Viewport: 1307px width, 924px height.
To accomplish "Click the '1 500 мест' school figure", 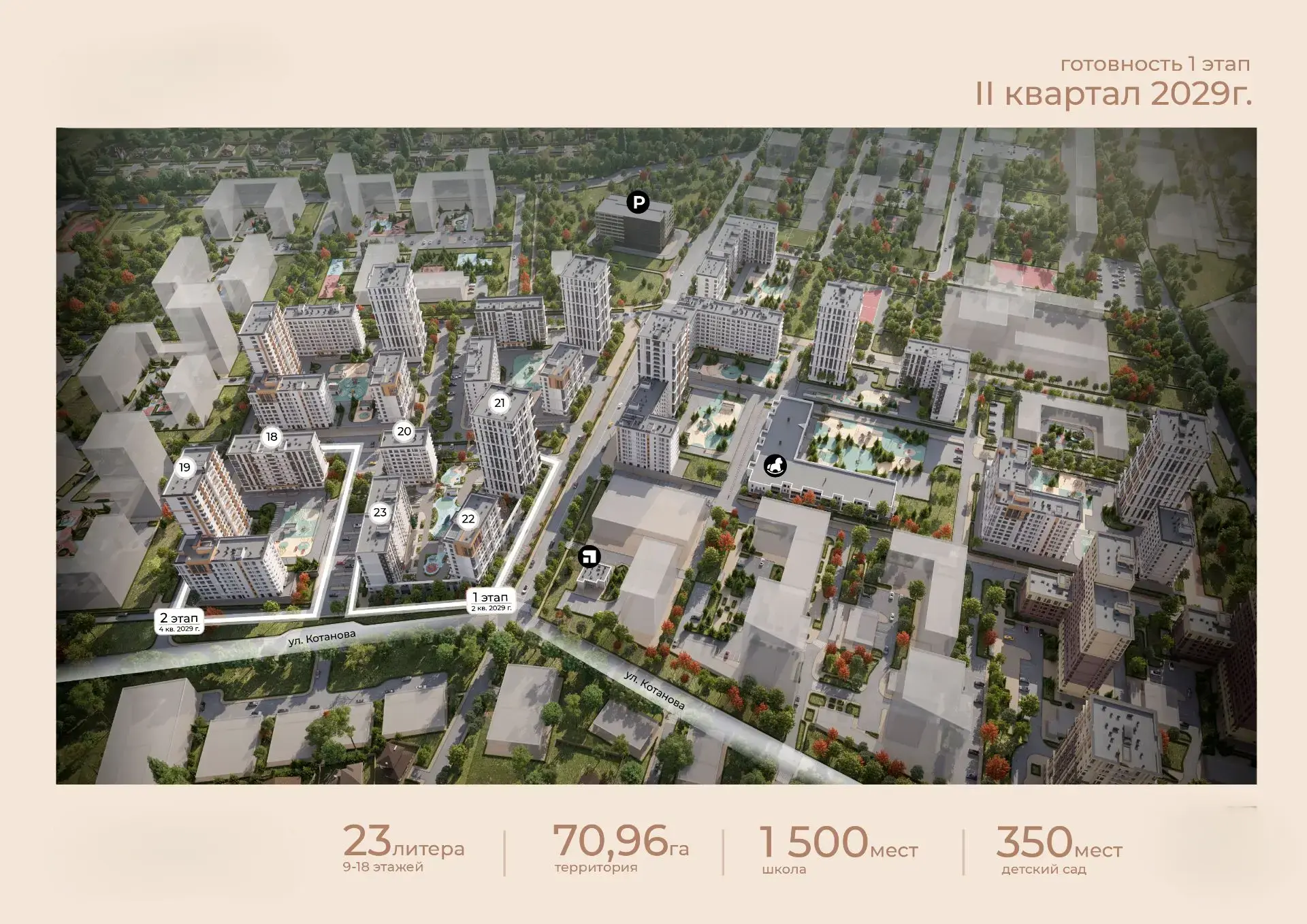I will click(x=839, y=842).
